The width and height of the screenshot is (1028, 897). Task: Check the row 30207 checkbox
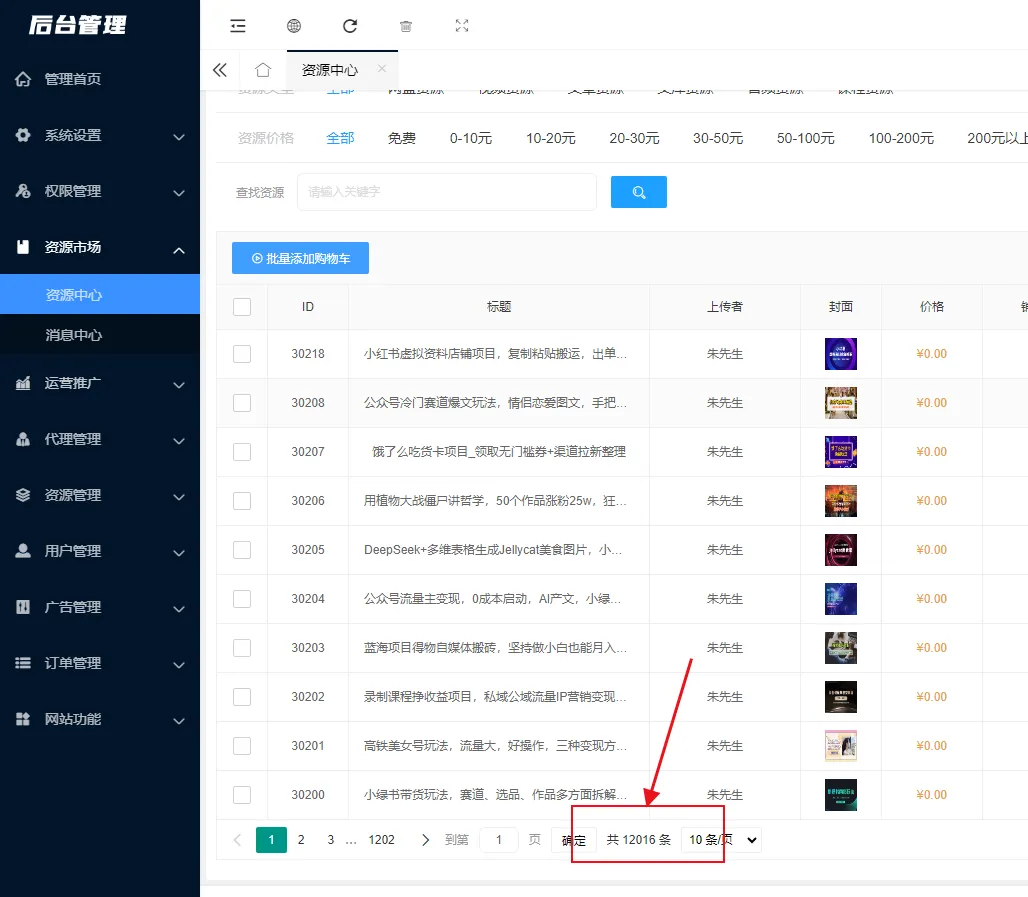click(x=242, y=452)
